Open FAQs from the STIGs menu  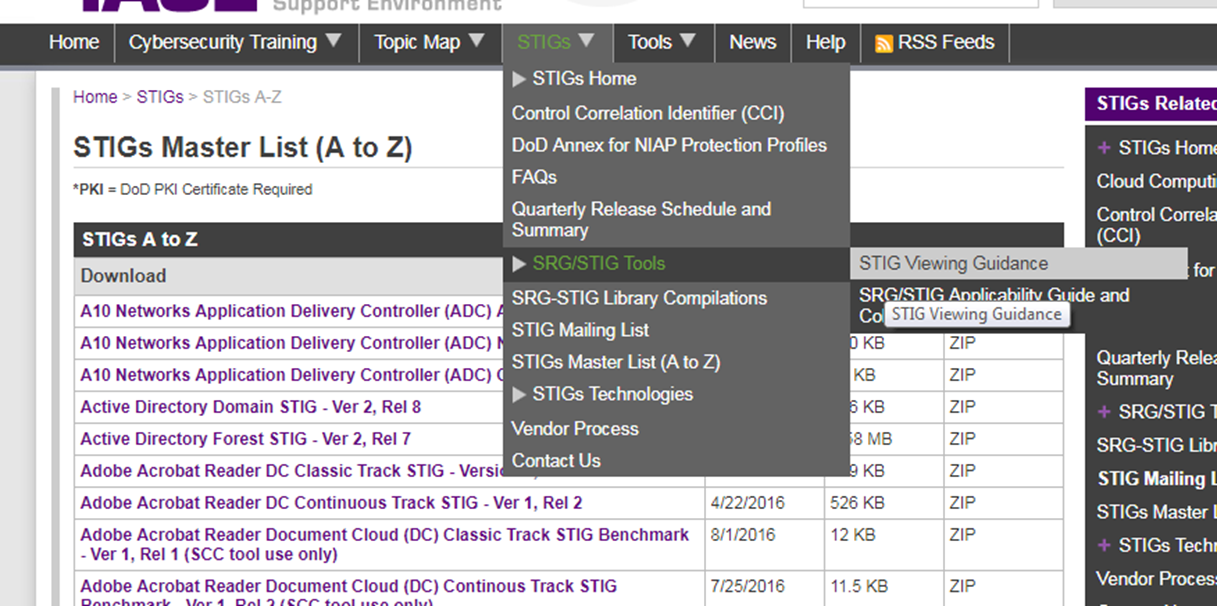coord(534,178)
